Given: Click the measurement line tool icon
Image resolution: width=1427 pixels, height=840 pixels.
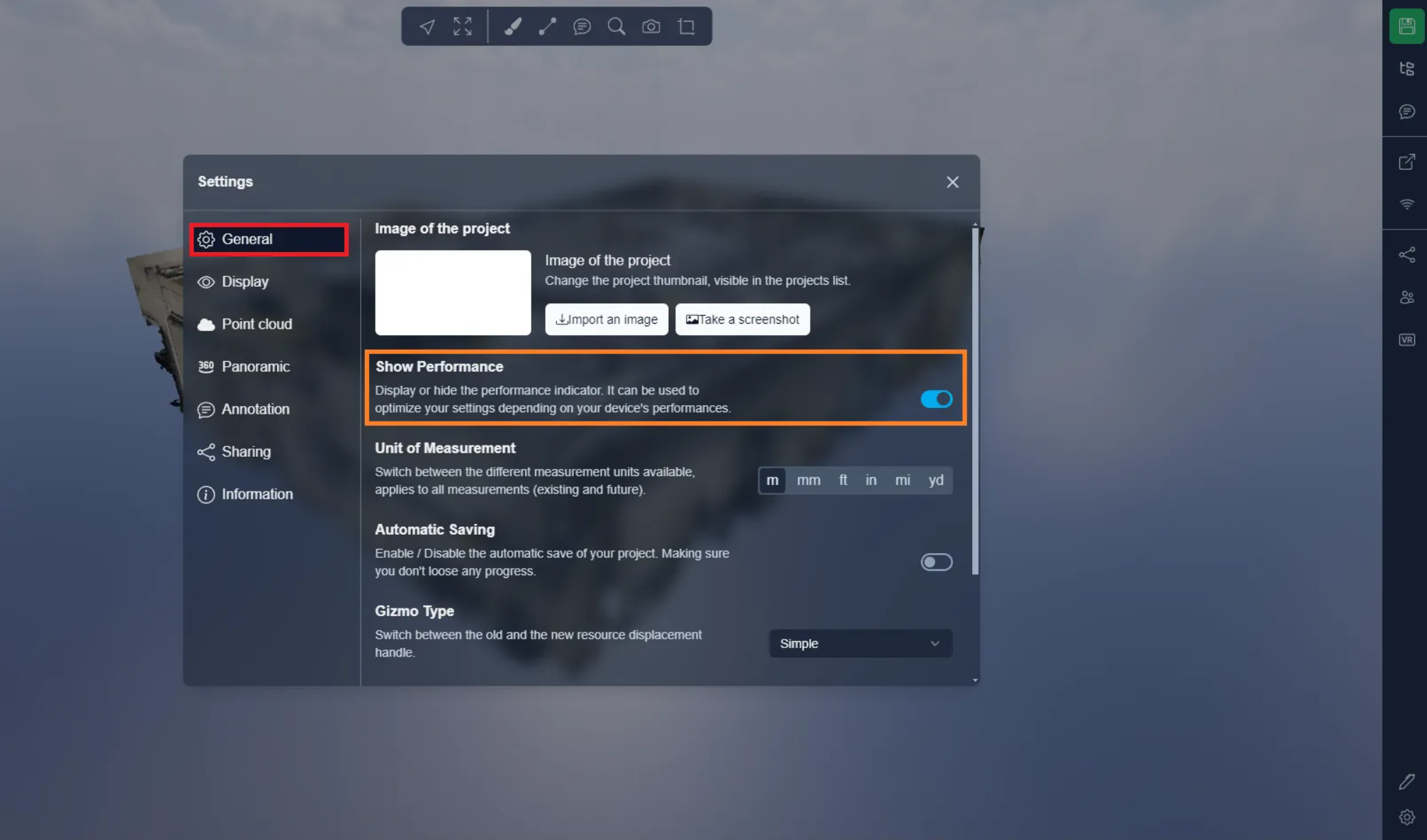Looking at the screenshot, I should pyautogui.click(x=547, y=27).
